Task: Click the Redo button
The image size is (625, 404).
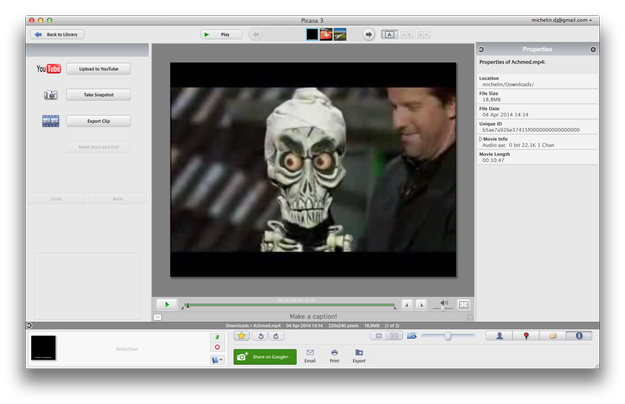Action: (x=118, y=198)
